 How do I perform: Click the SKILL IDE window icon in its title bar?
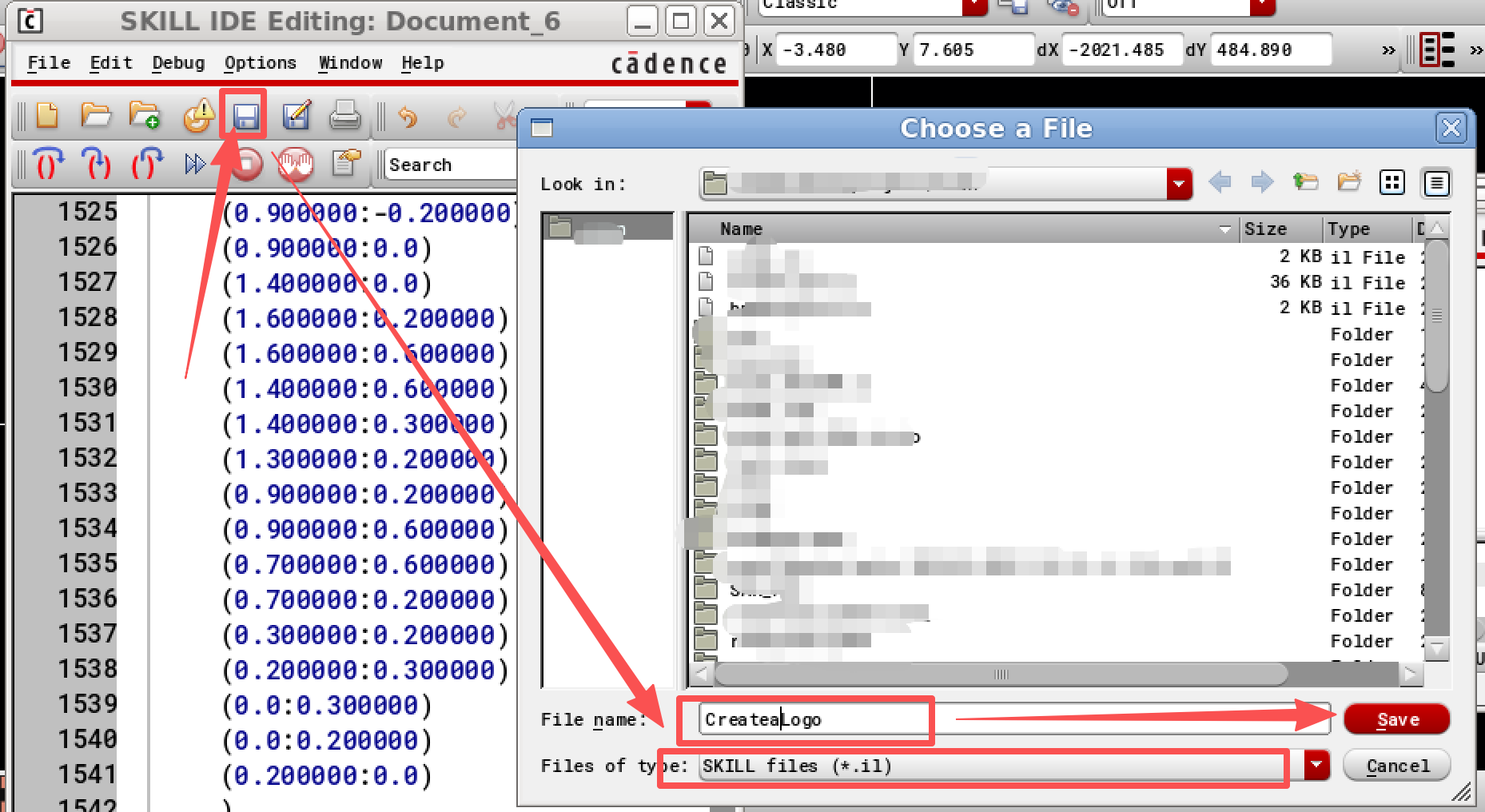point(30,20)
